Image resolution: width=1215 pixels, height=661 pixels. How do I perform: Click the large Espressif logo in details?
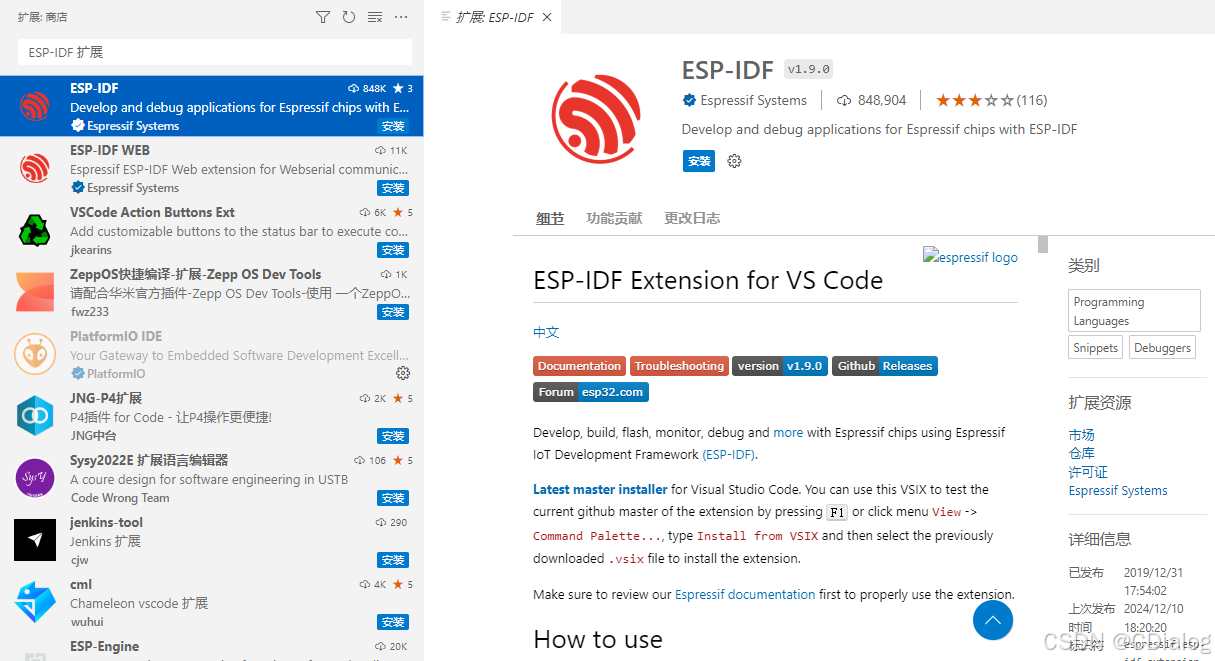(596, 118)
